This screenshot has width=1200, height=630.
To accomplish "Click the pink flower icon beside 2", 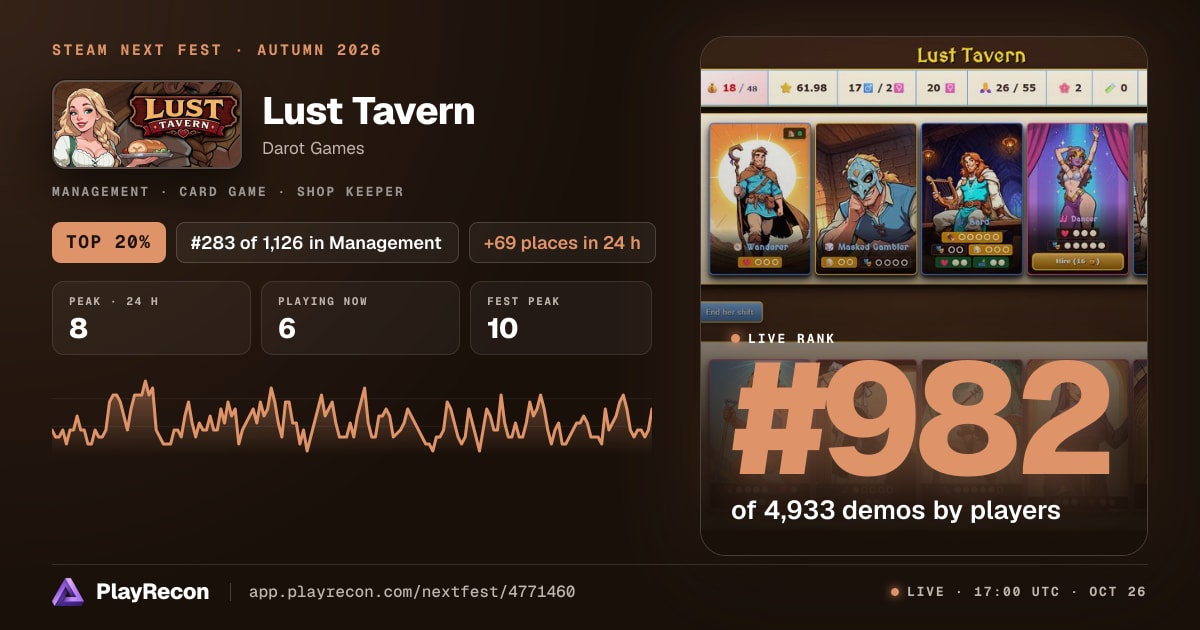I will (x=1064, y=88).
